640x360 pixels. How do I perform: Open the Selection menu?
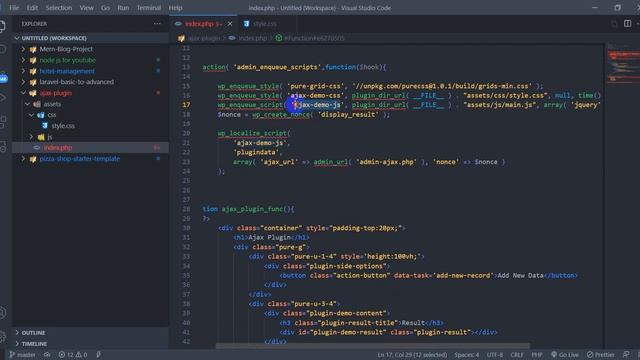click(x=59, y=8)
